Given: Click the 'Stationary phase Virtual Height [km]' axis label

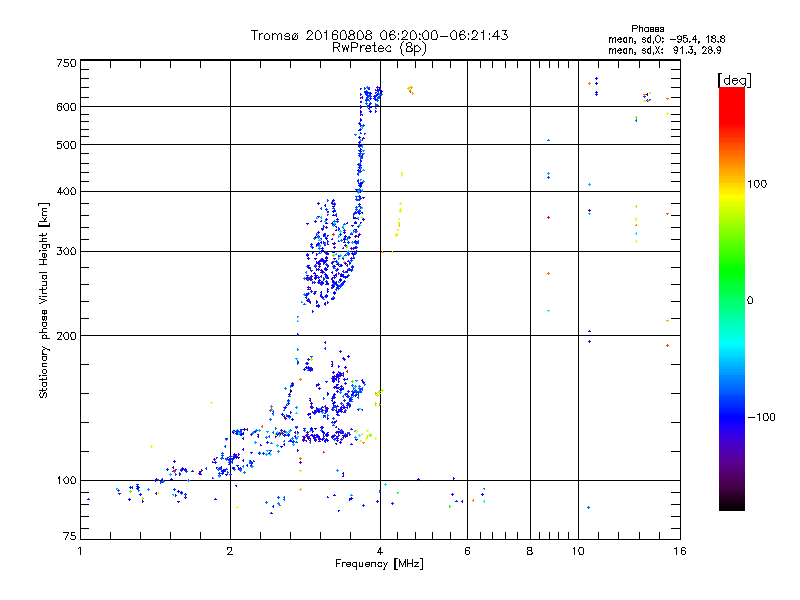Looking at the screenshot, I should coord(44,300).
